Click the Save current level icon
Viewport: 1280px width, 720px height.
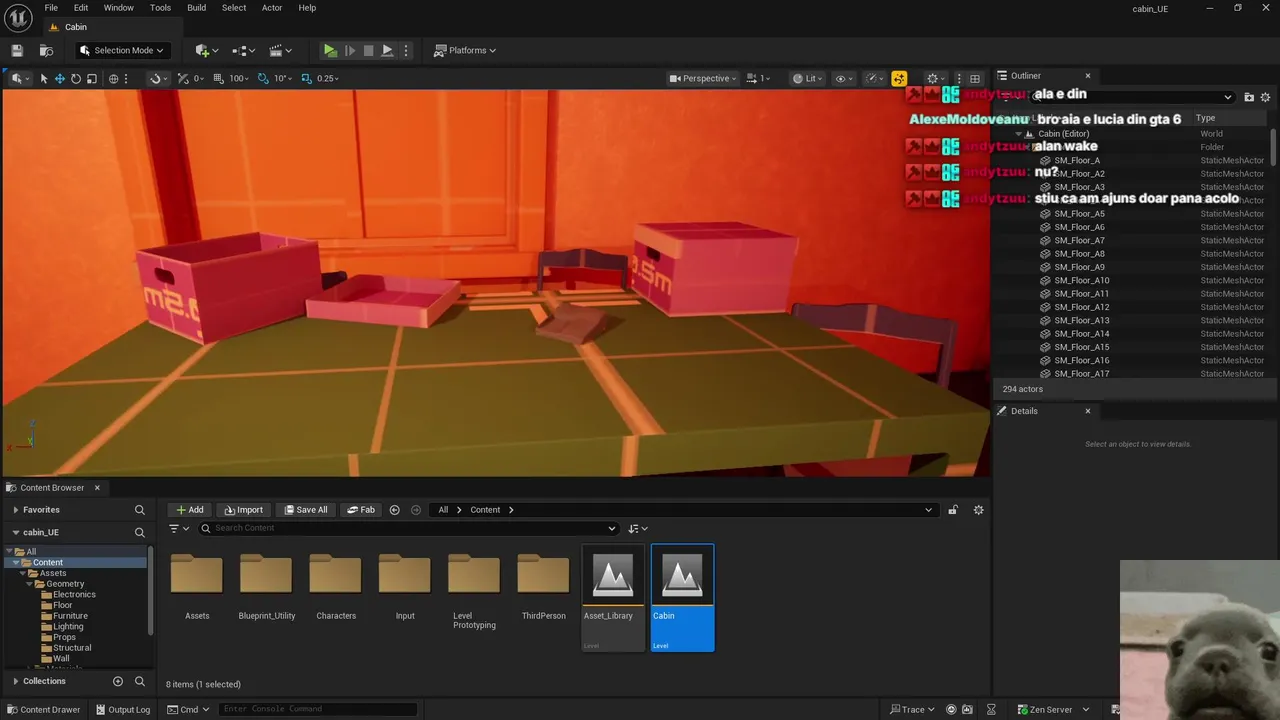pos(17,50)
